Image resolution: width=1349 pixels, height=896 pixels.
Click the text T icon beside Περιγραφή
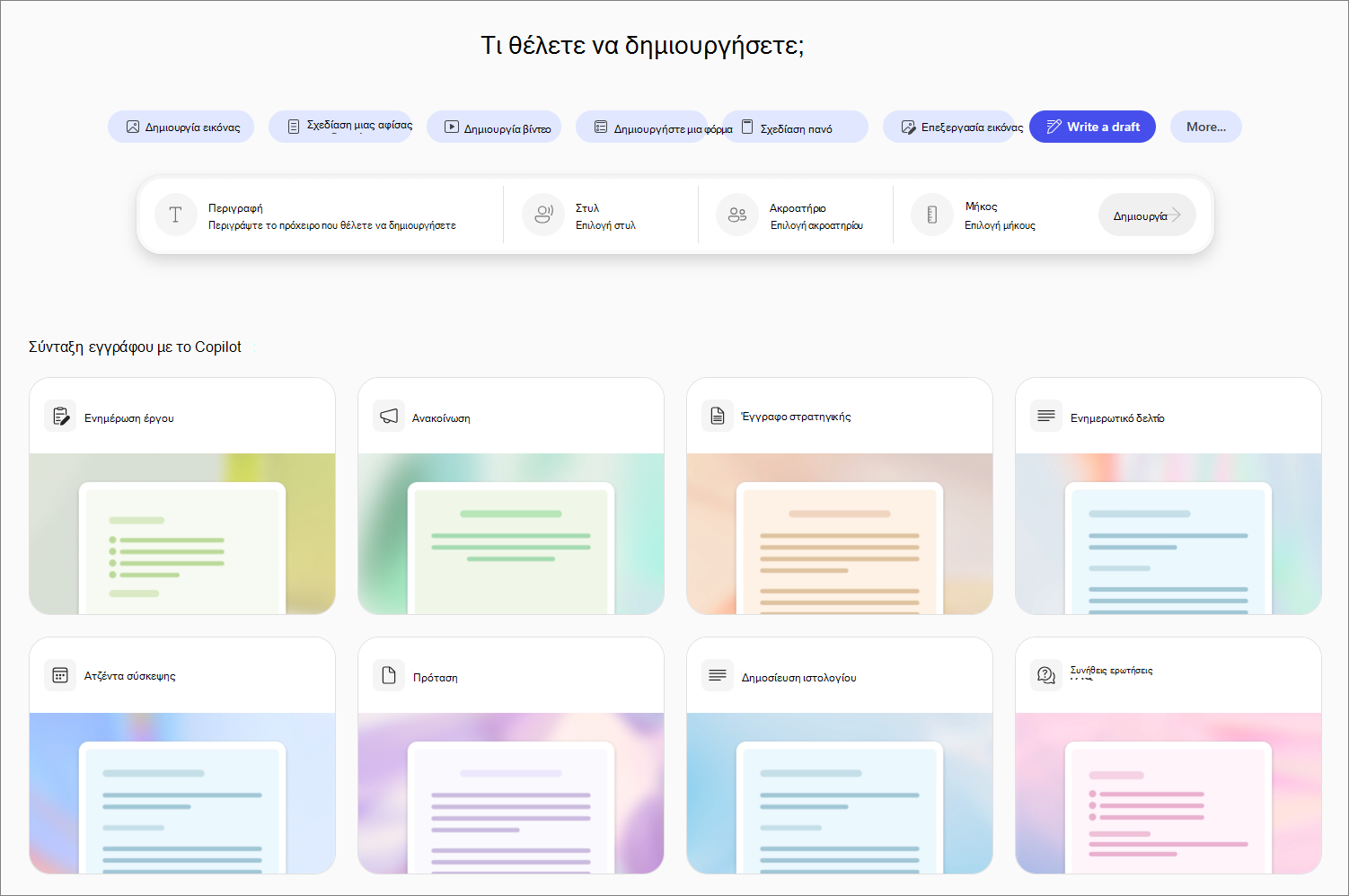(x=175, y=215)
